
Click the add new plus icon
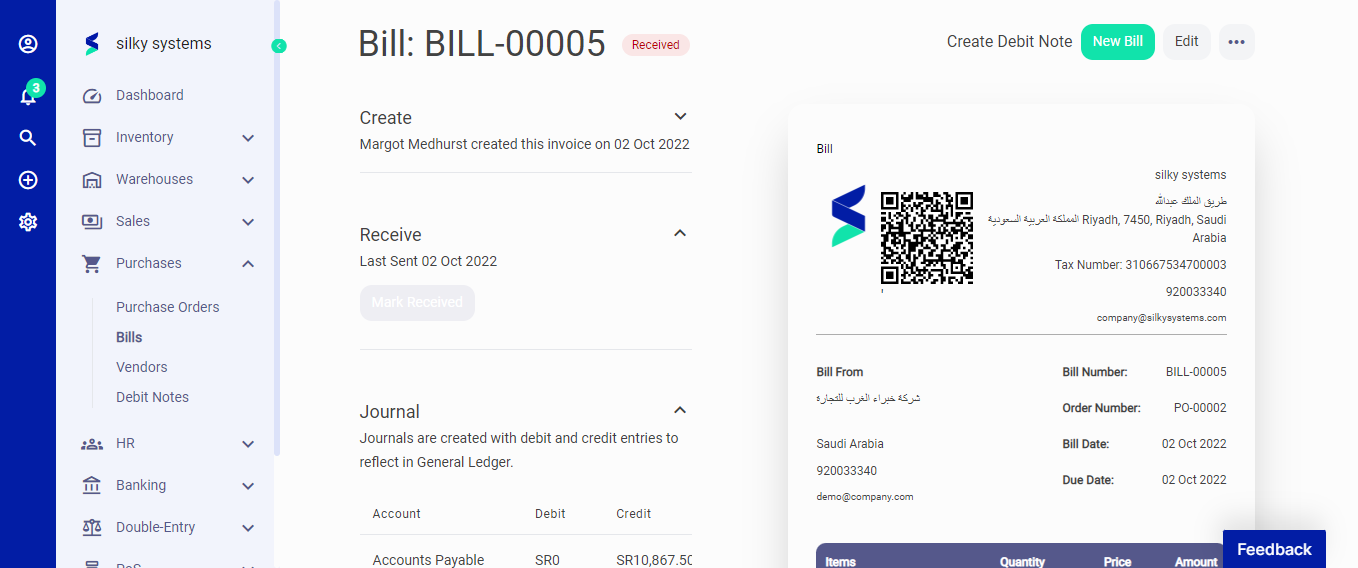coord(28,180)
